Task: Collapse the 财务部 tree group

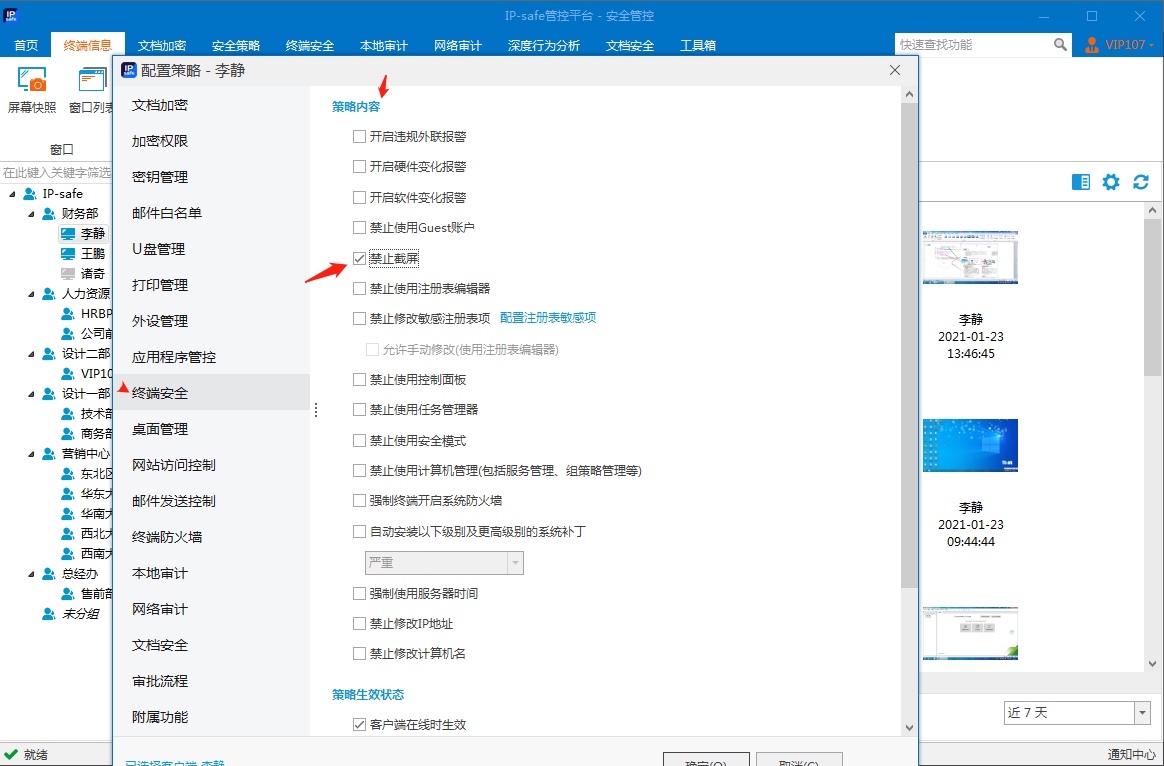Action: pyautogui.click(x=31, y=214)
